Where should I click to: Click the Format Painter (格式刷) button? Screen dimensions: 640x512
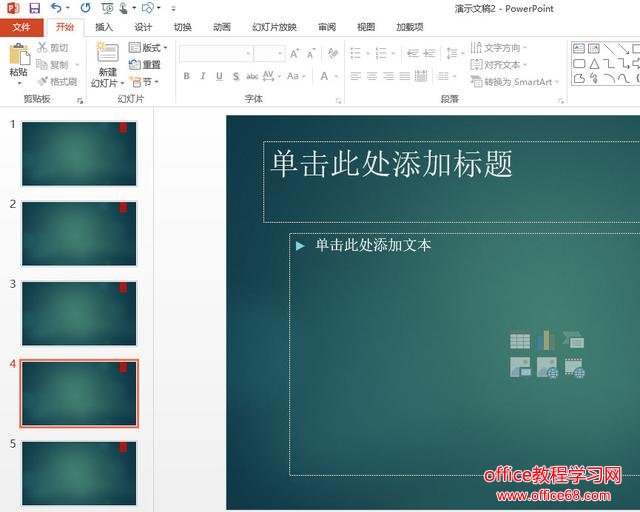57,82
